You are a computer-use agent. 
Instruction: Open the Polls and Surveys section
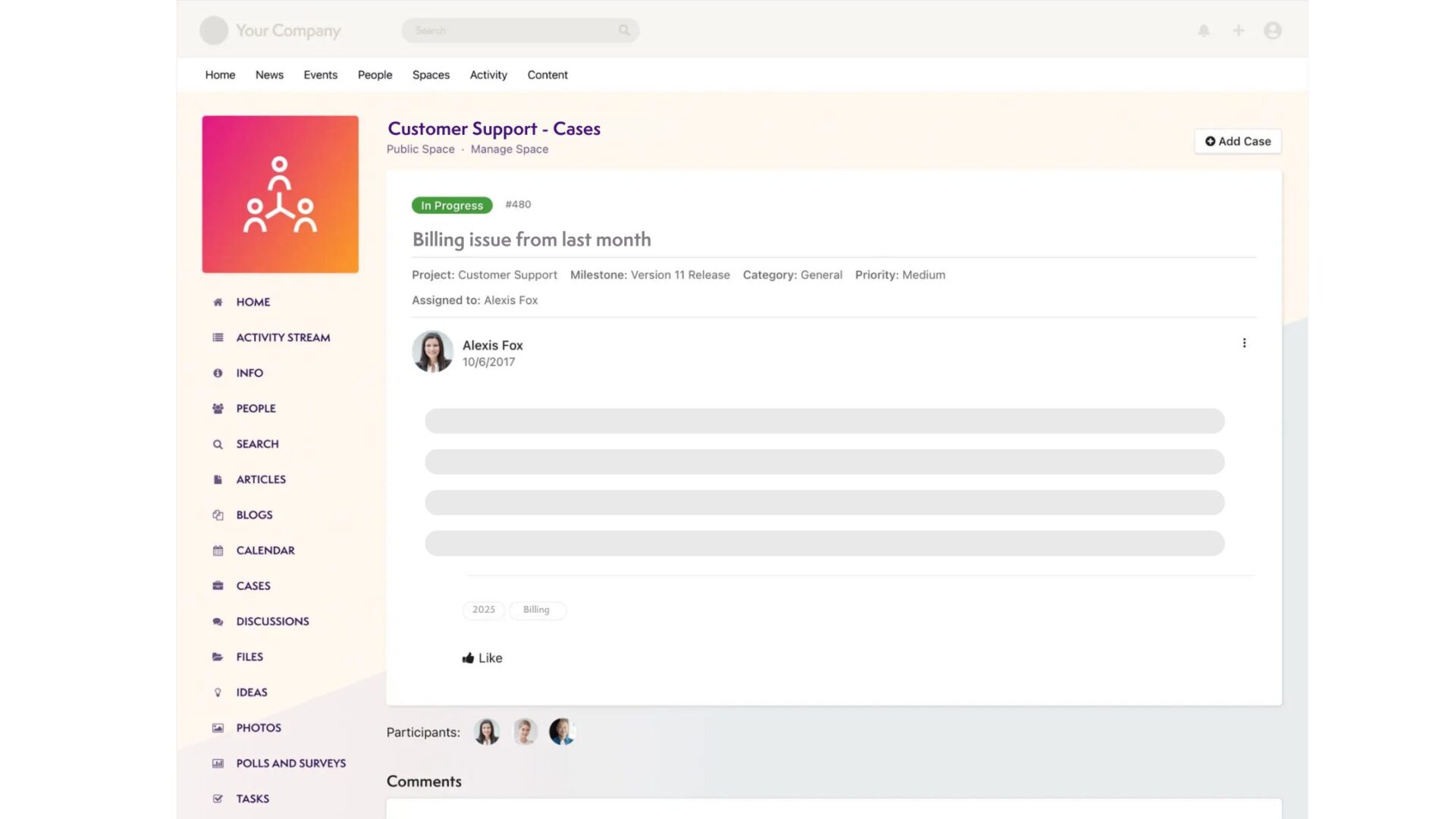[x=290, y=762]
